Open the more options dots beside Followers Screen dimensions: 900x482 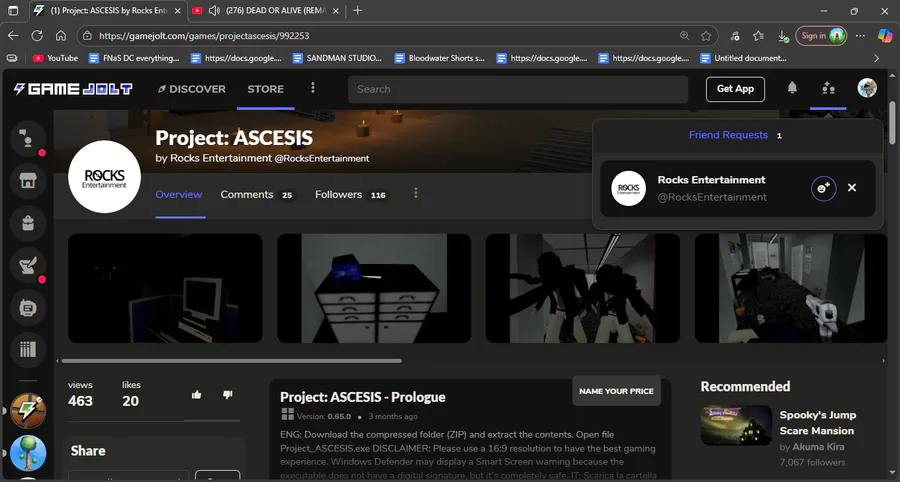(416, 193)
